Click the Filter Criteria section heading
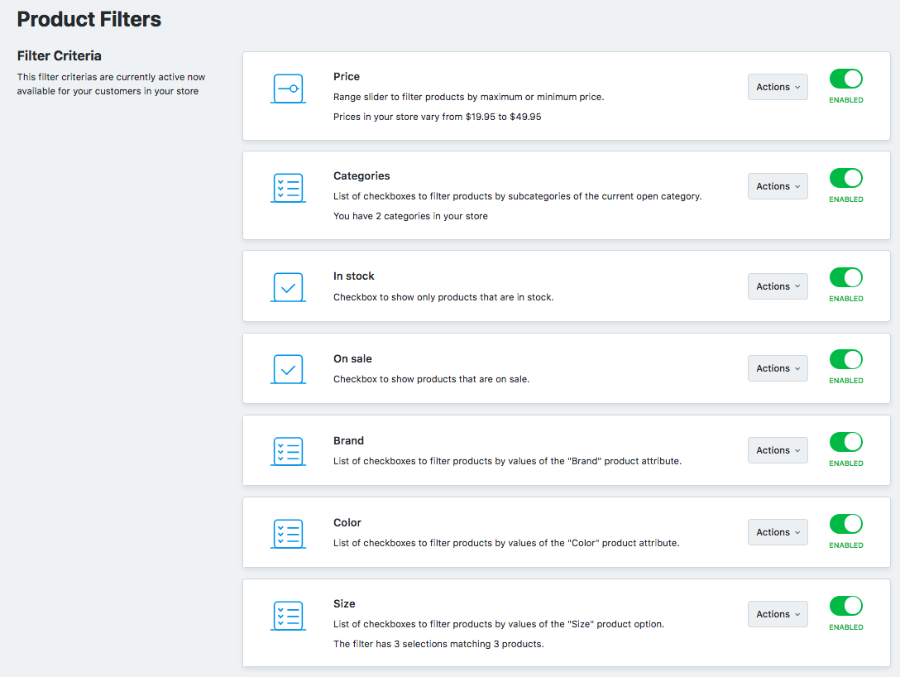The image size is (900, 677). (x=59, y=56)
